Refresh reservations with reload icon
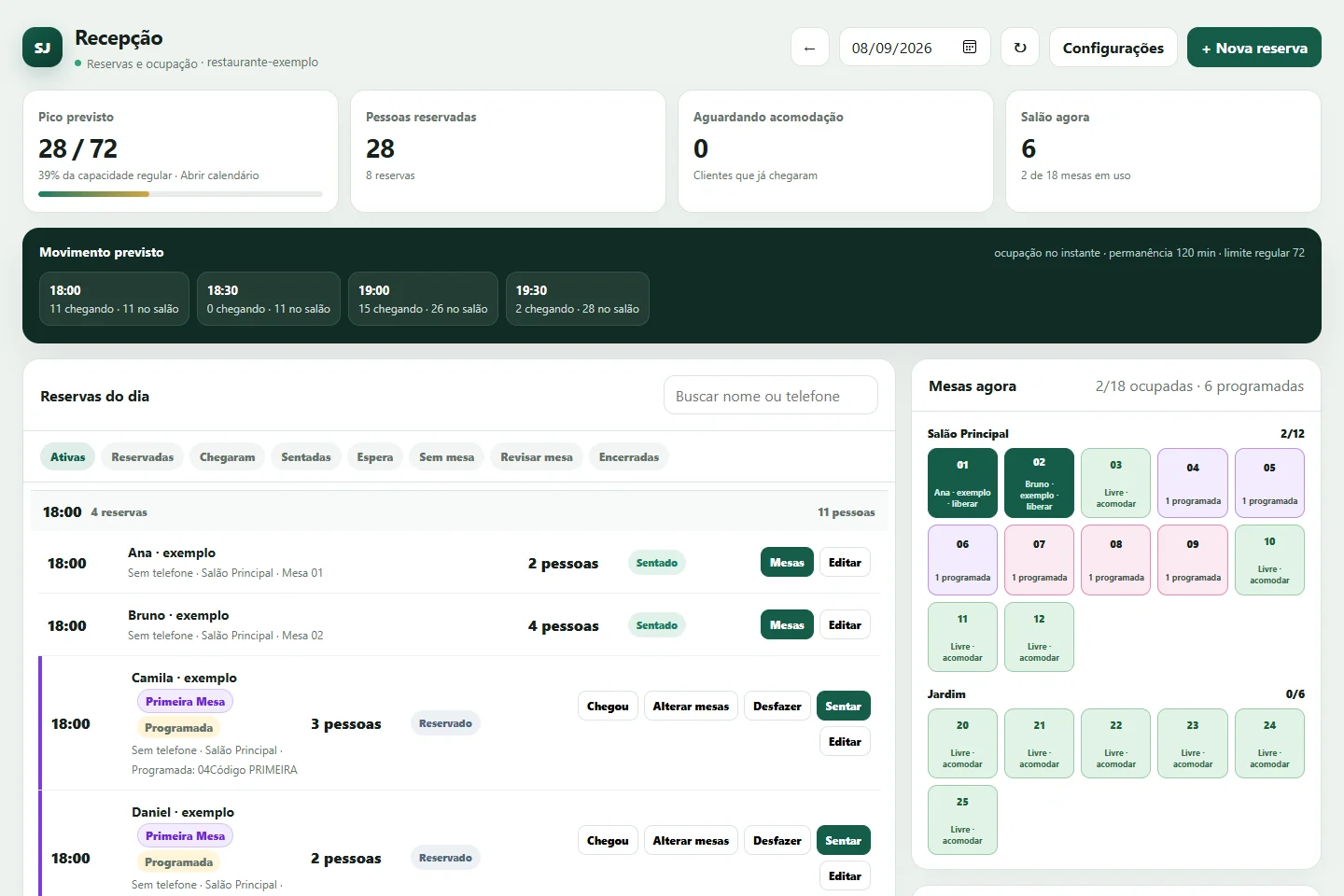This screenshot has width=1344, height=896. (1020, 48)
